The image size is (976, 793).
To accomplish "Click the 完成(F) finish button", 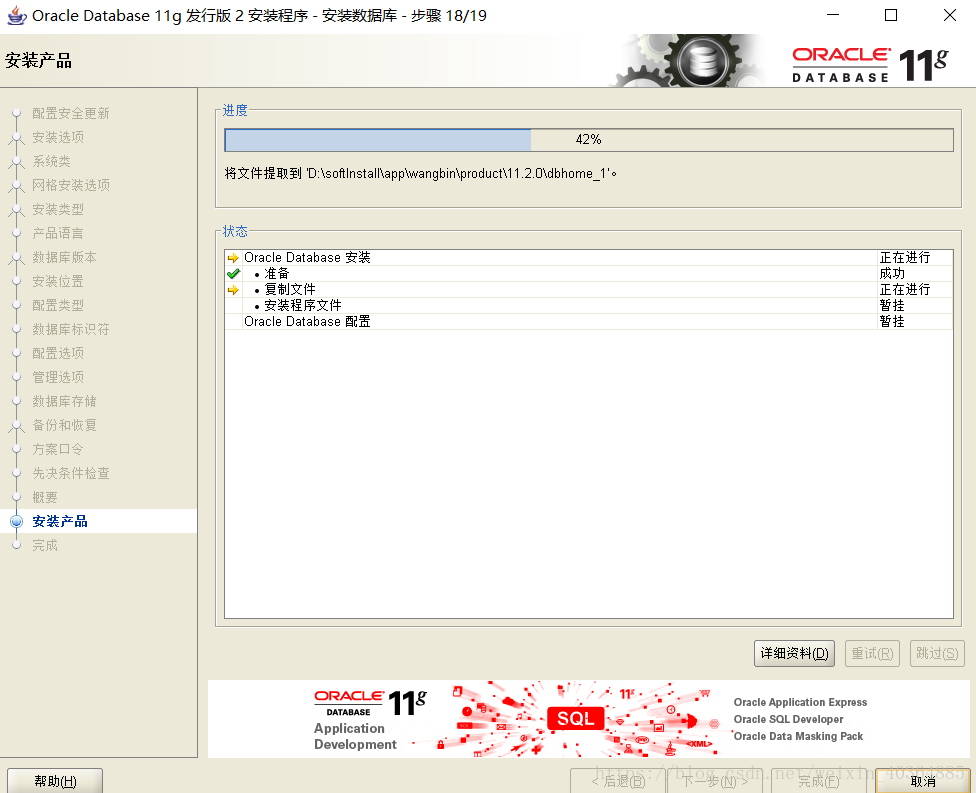I will pyautogui.click(x=819, y=781).
